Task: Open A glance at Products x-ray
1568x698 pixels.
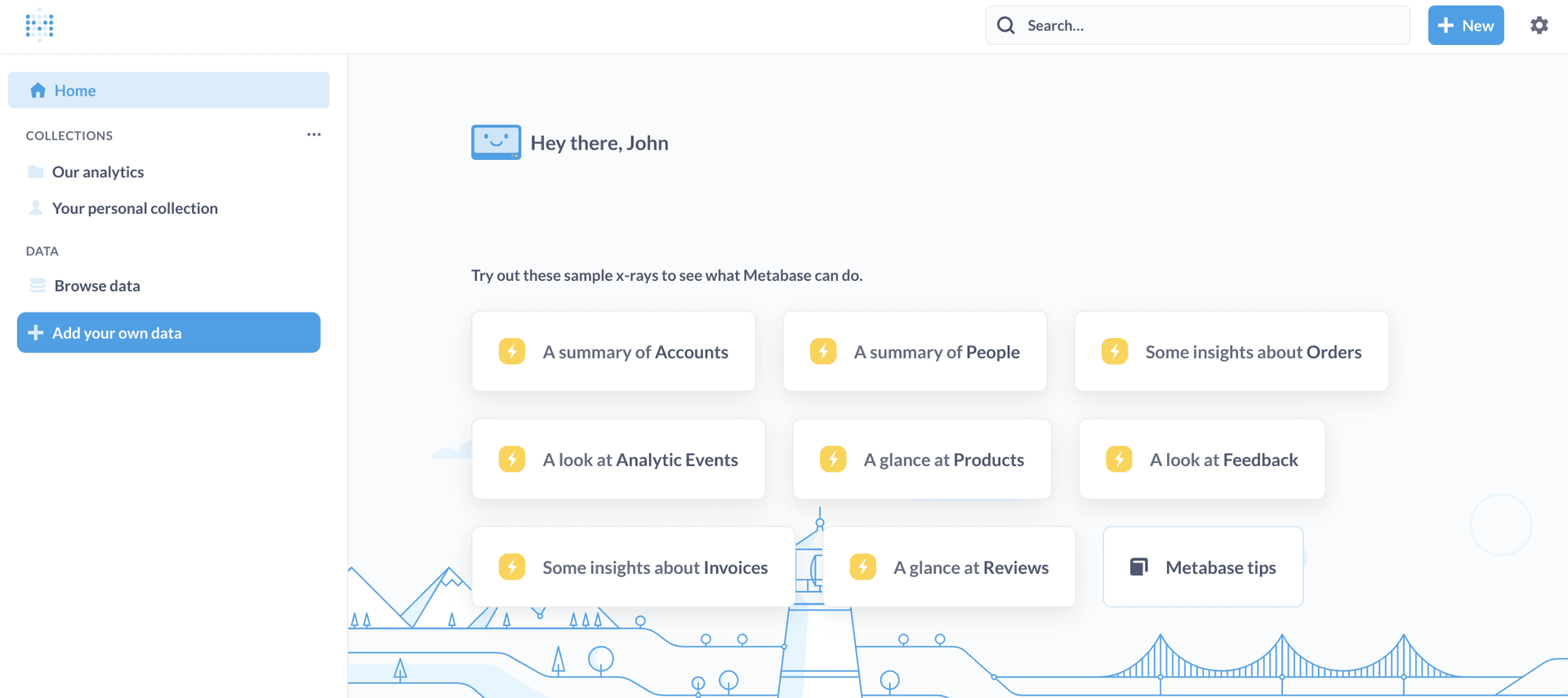Action: (921, 460)
